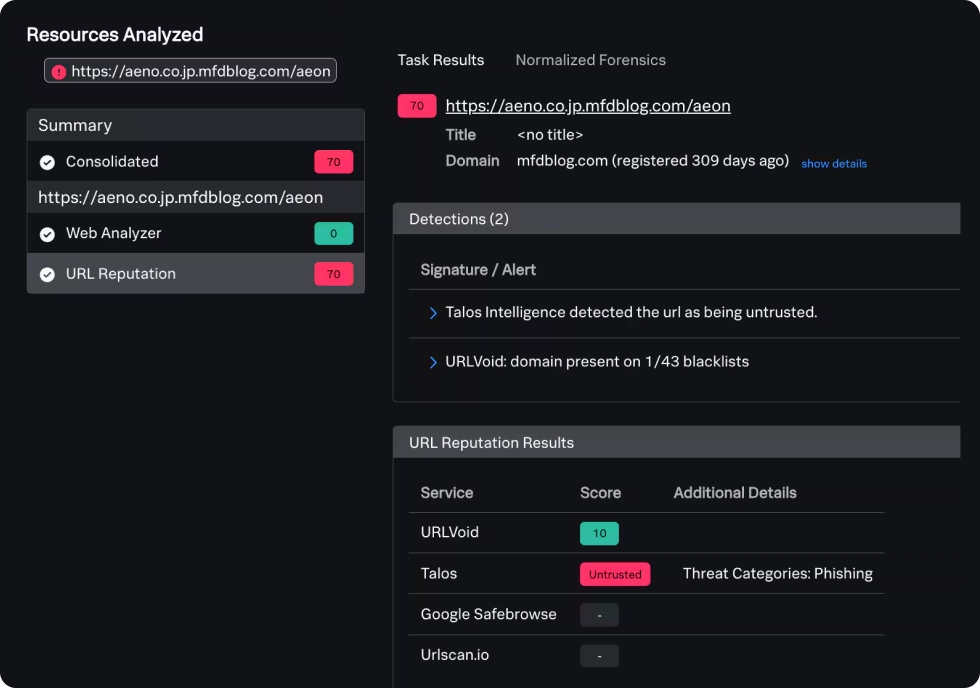Image resolution: width=980 pixels, height=688 pixels.
Task: Expand the URLVoid blacklist detection row
Action: pos(433,362)
